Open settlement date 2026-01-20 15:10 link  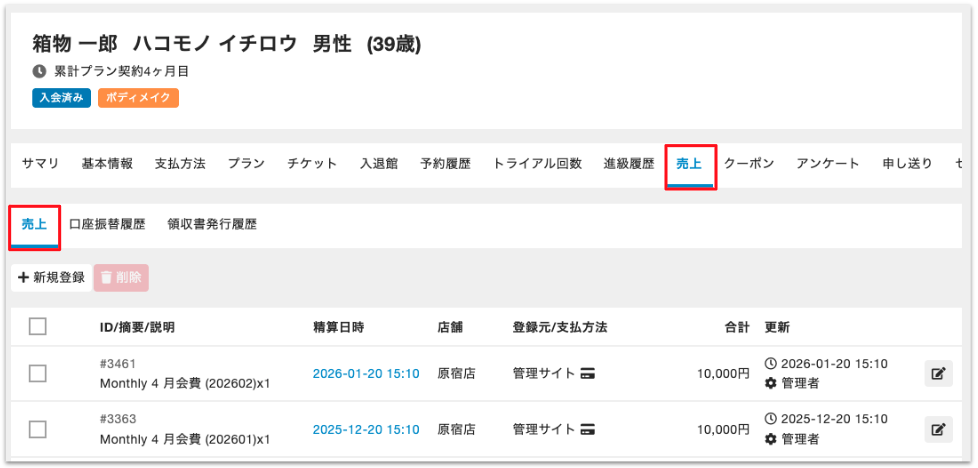(365, 373)
